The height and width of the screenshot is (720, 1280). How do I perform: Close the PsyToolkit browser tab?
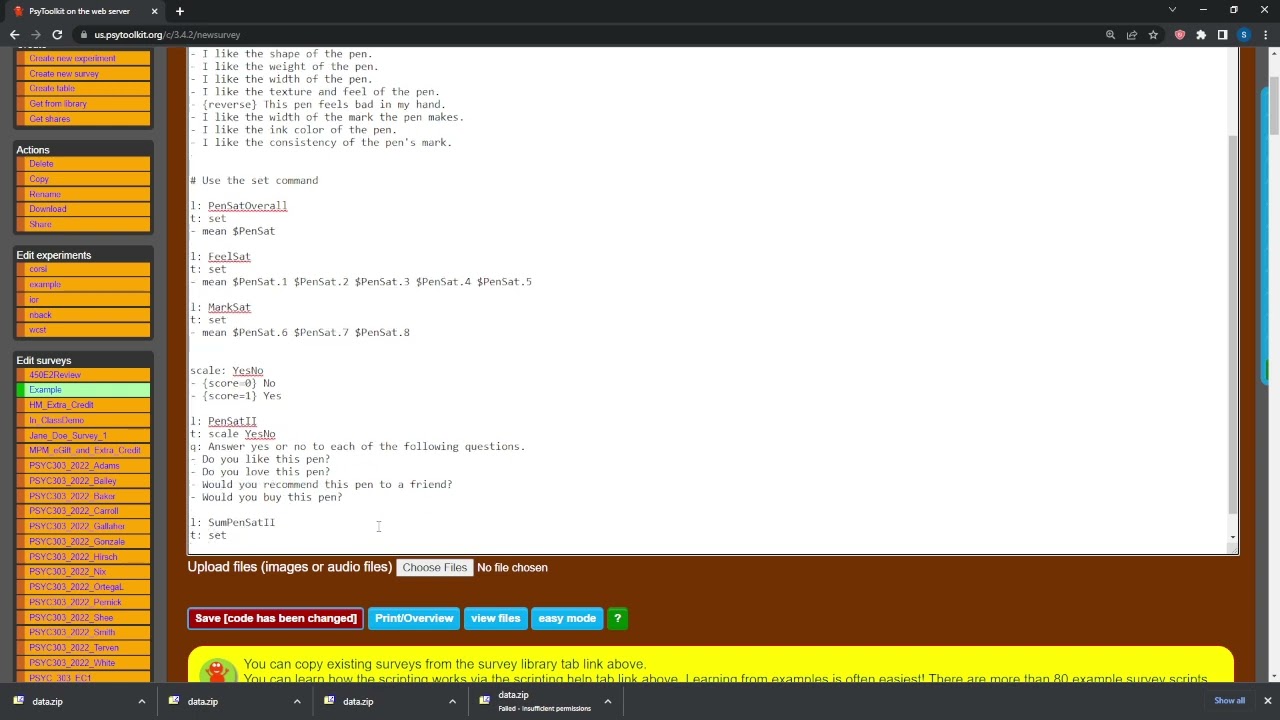coord(155,11)
